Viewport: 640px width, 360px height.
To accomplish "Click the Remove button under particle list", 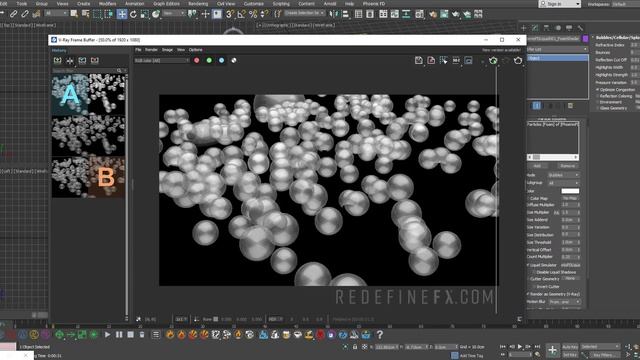I will pyautogui.click(x=567, y=166).
